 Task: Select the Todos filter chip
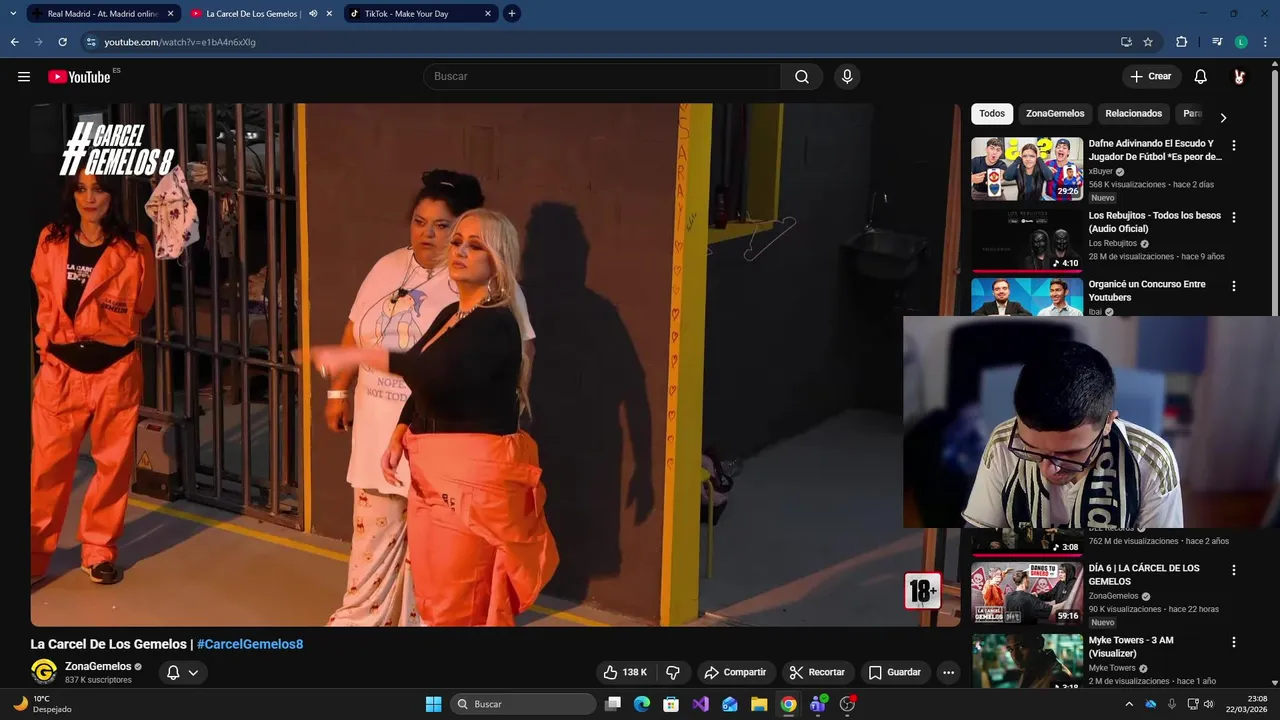click(x=992, y=114)
